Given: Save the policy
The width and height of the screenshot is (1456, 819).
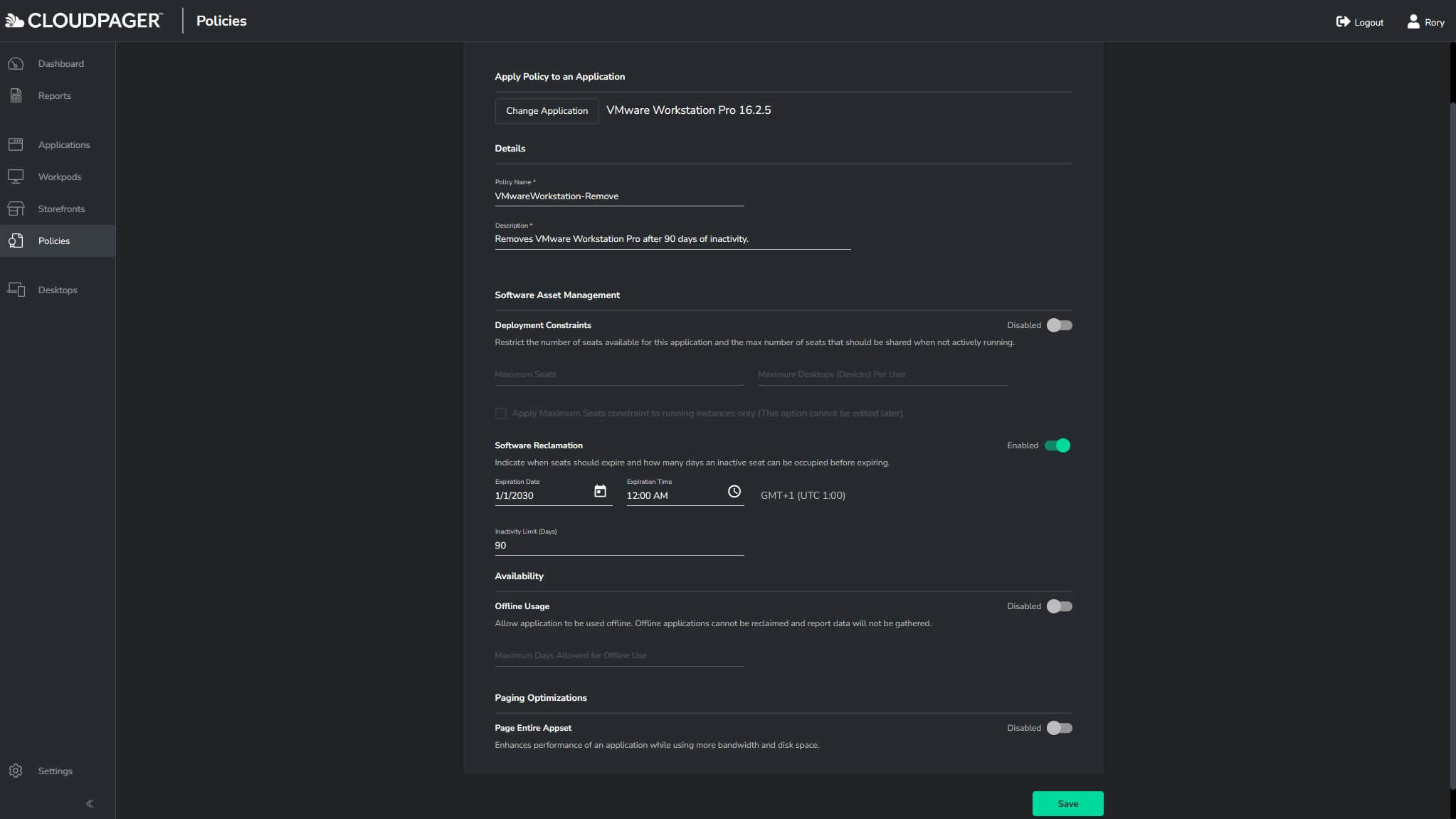Looking at the screenshot, I should [1067, 803].
